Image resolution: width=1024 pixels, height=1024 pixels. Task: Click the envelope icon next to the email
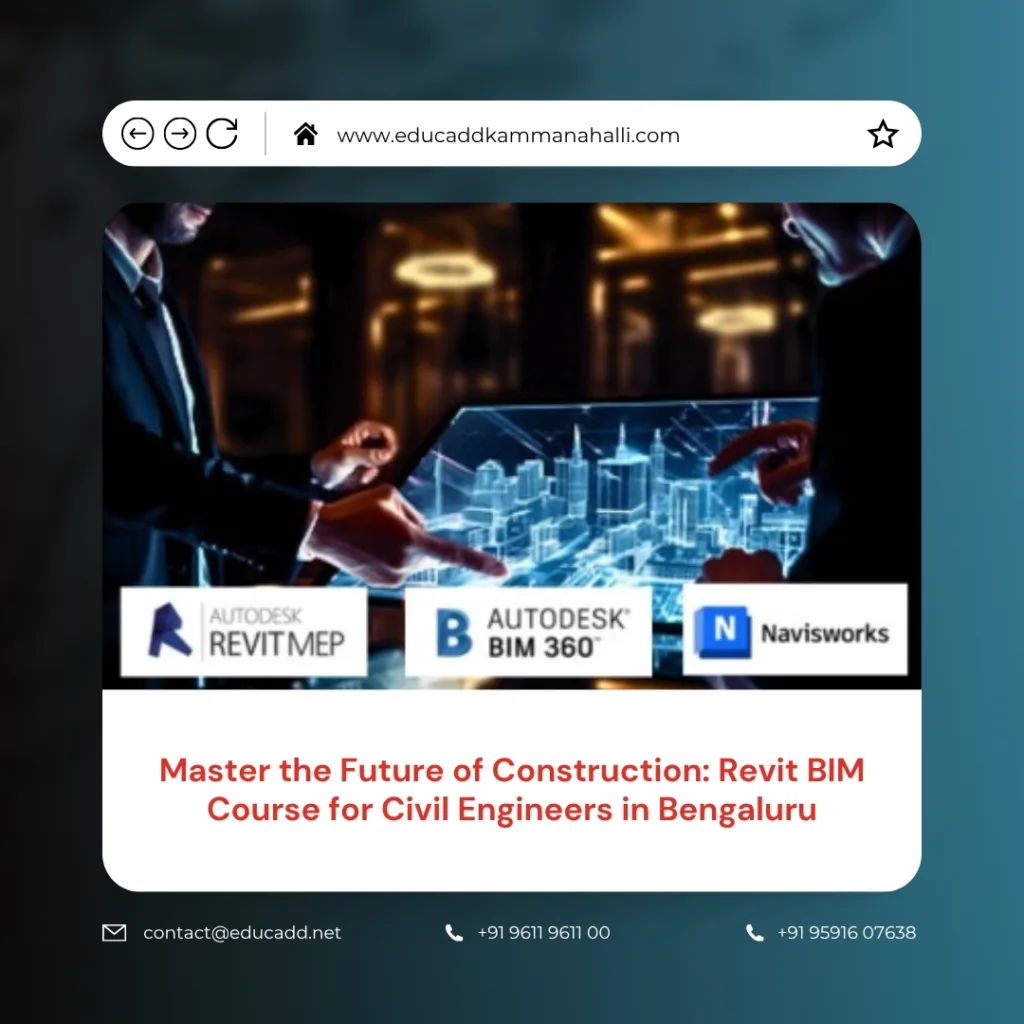pos(113,932)
